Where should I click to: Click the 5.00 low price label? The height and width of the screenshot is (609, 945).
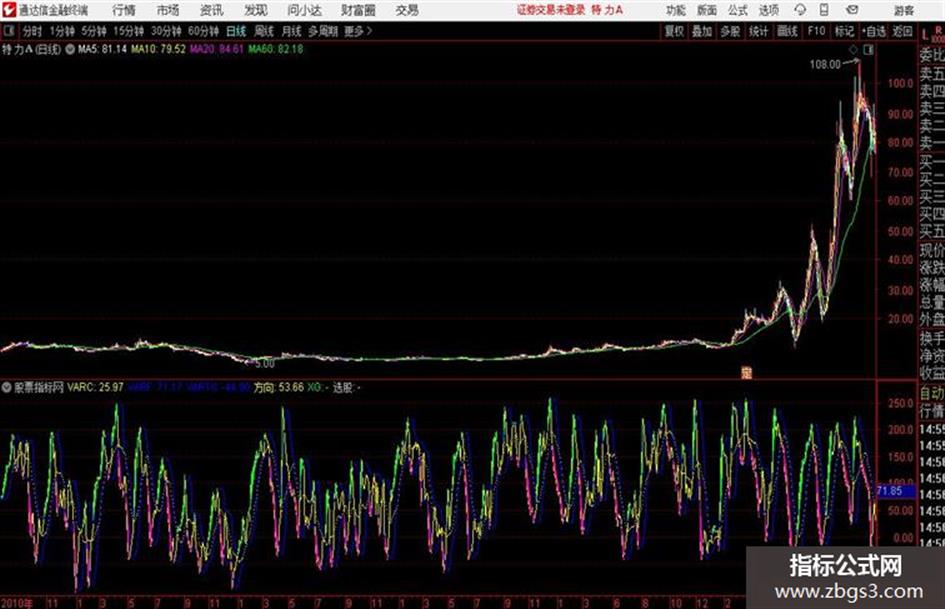click(x=265, y=364)
